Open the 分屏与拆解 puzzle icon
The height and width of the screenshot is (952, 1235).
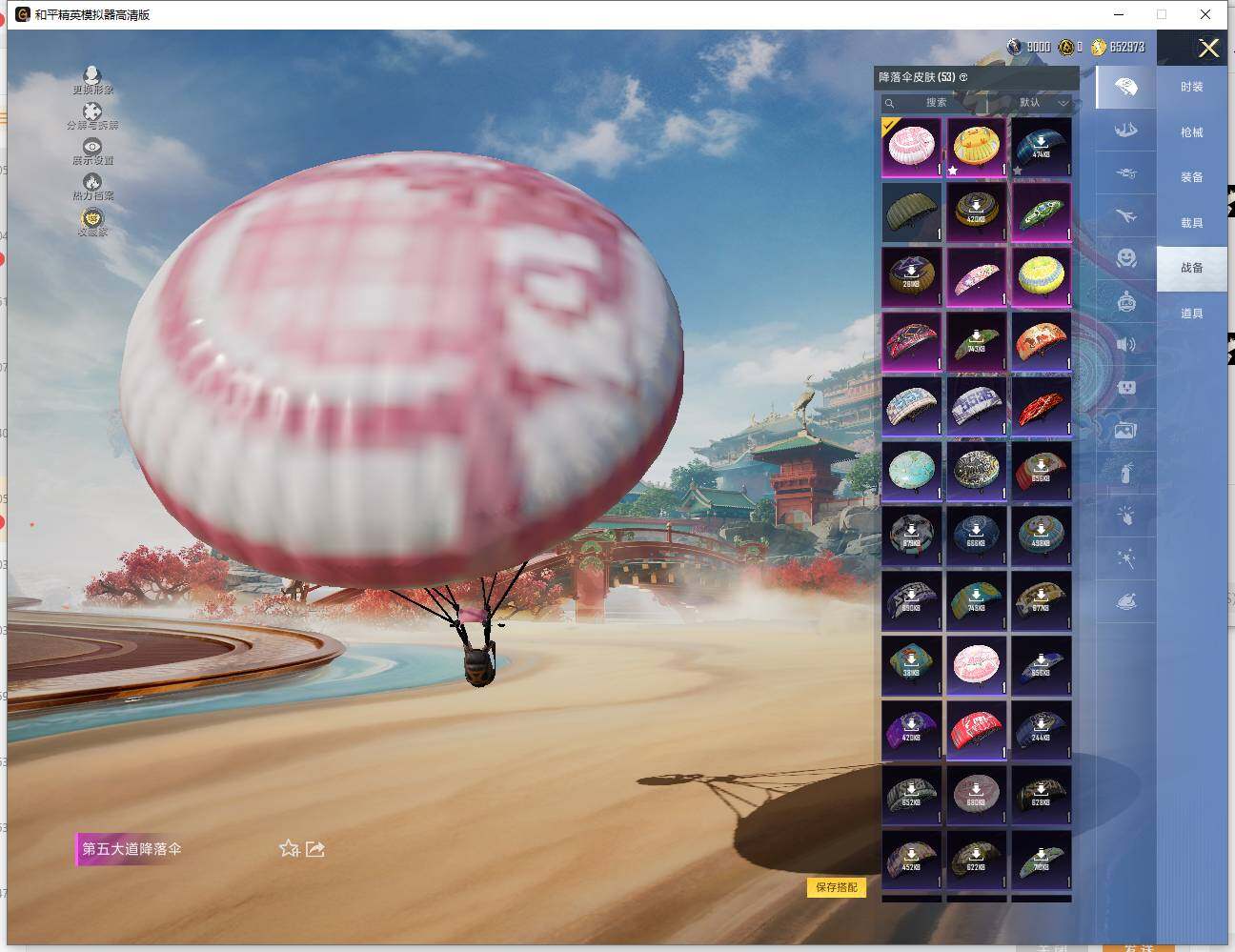click(x=92, y=116)
